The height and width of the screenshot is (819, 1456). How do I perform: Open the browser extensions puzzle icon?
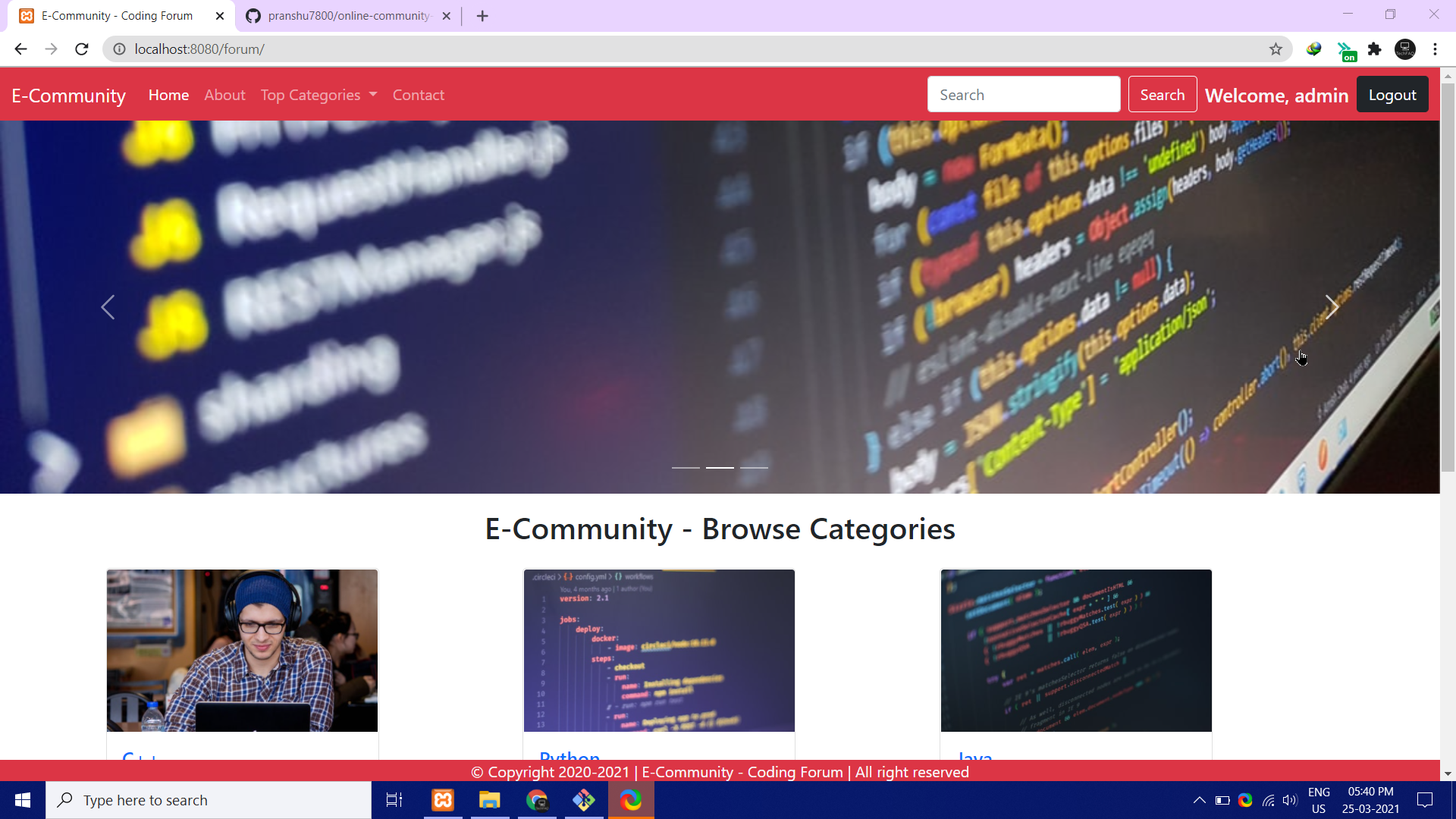click(1375, 49)
